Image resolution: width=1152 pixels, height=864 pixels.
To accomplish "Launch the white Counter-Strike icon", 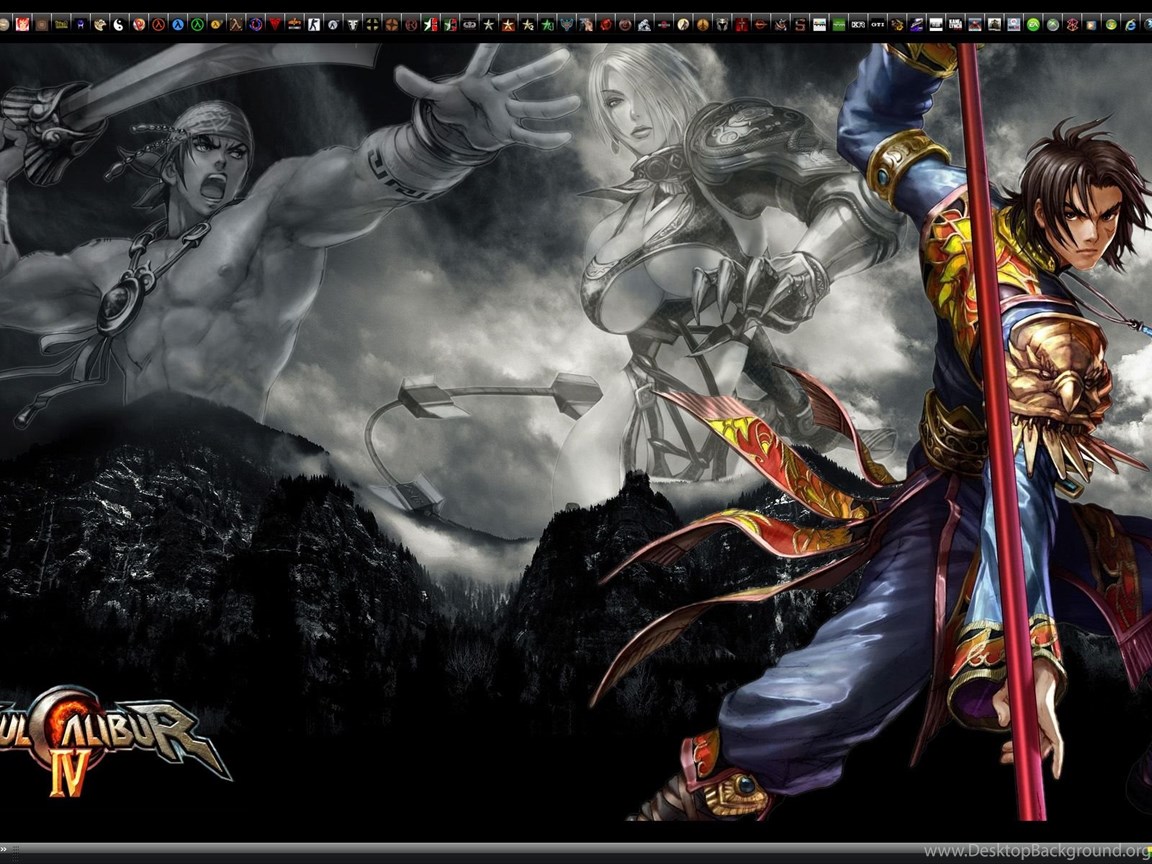I will tap(314, 25).
